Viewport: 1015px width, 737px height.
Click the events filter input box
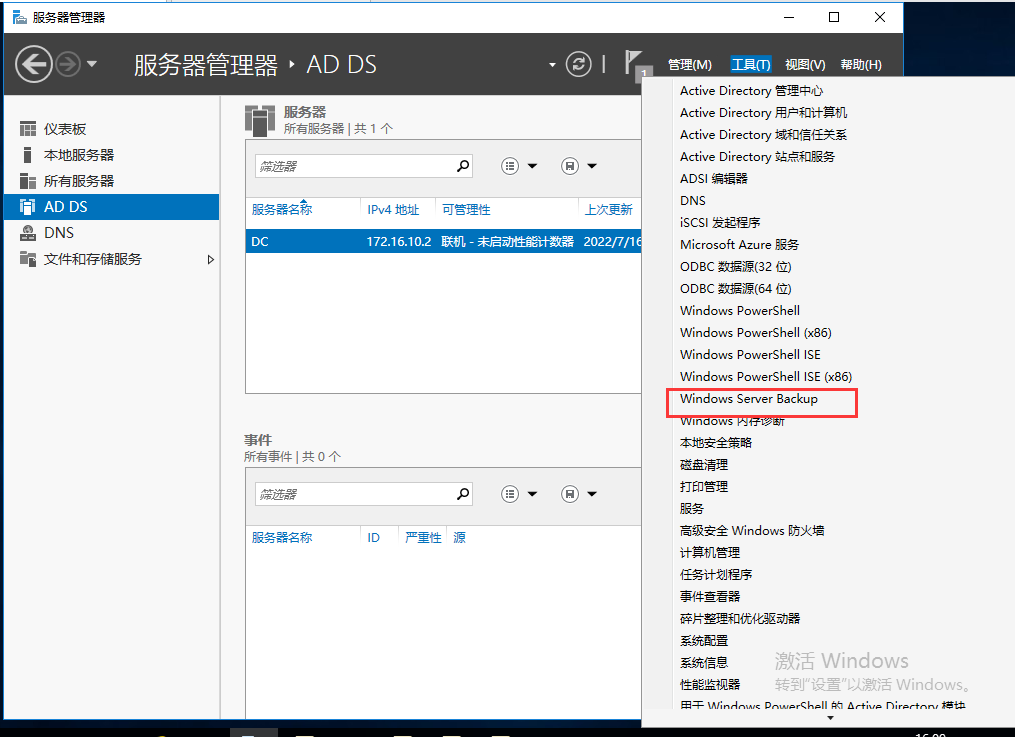[355, 494]
